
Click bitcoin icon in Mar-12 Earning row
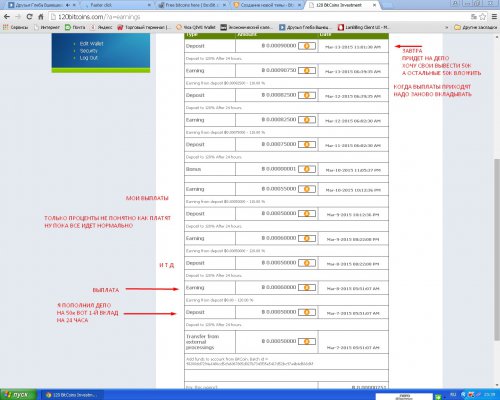pyautogui.click(x=307, y=120)
